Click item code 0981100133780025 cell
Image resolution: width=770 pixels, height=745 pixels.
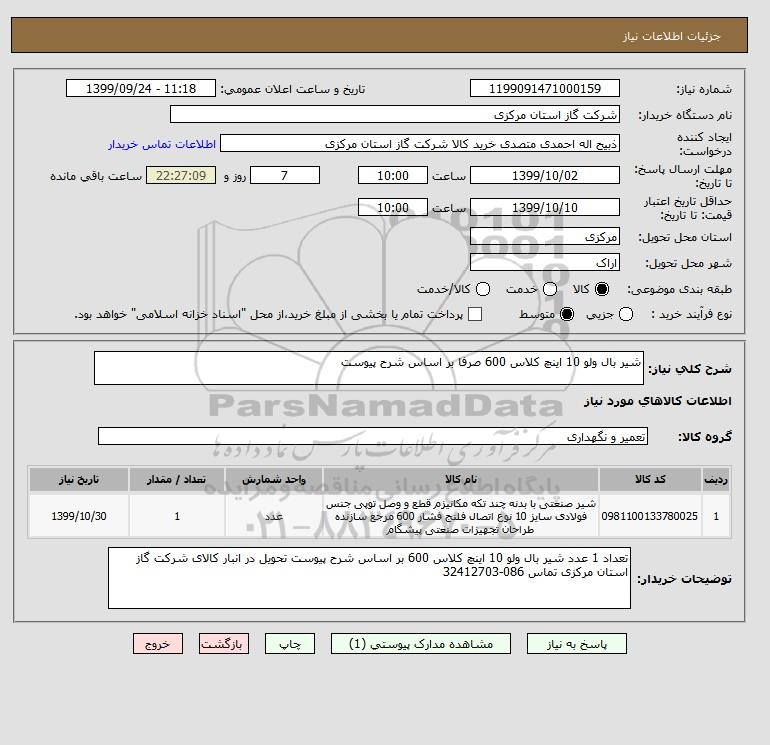[x=650, y=516]
